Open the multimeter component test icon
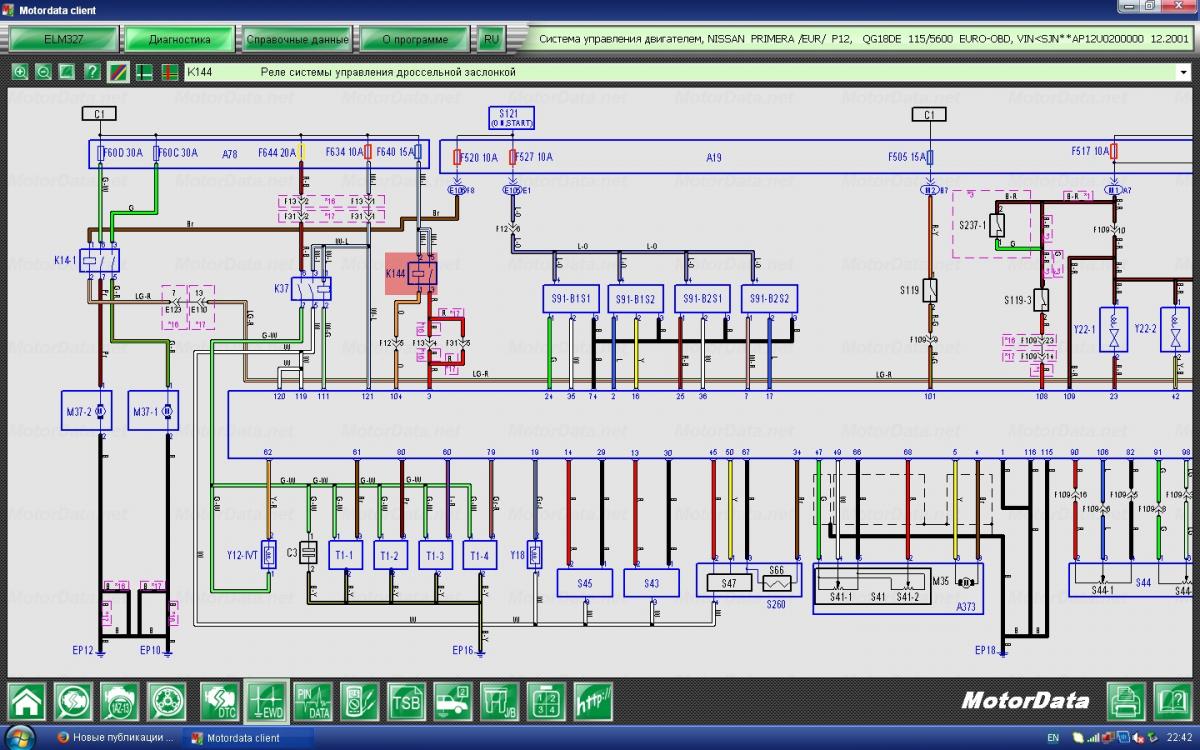Viewport: 1200px width, 750px height. tap(359, 701)
